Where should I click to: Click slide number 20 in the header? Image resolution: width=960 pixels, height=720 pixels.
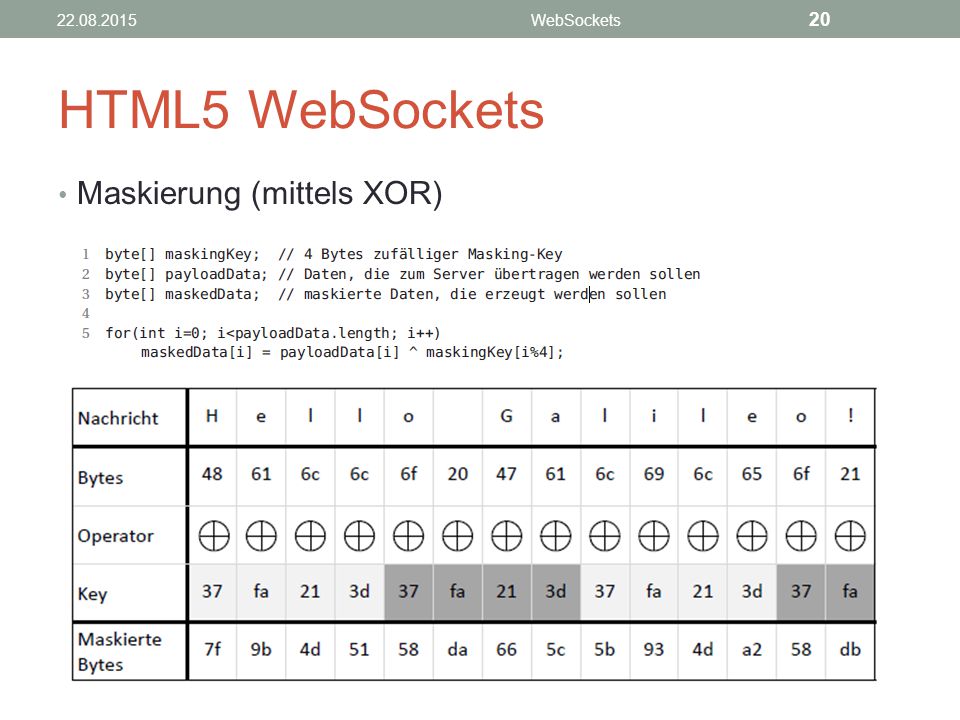point(819,20)
